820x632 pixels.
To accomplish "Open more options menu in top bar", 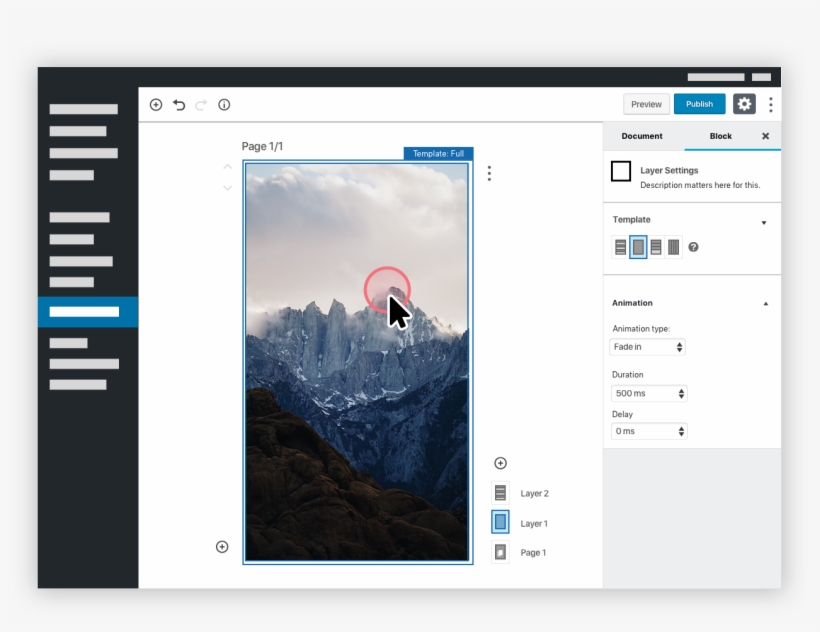I will [770, 104].
